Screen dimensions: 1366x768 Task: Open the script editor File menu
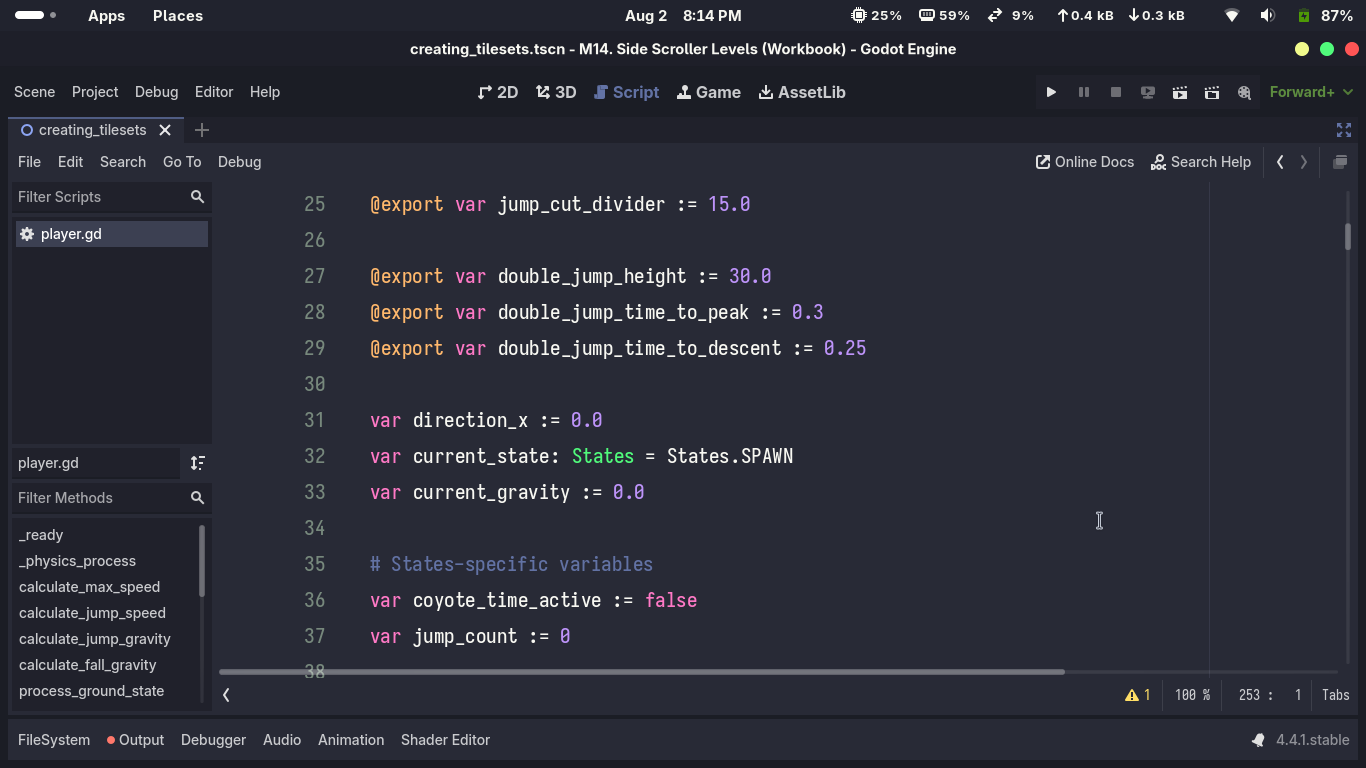[x=29, y=162]
